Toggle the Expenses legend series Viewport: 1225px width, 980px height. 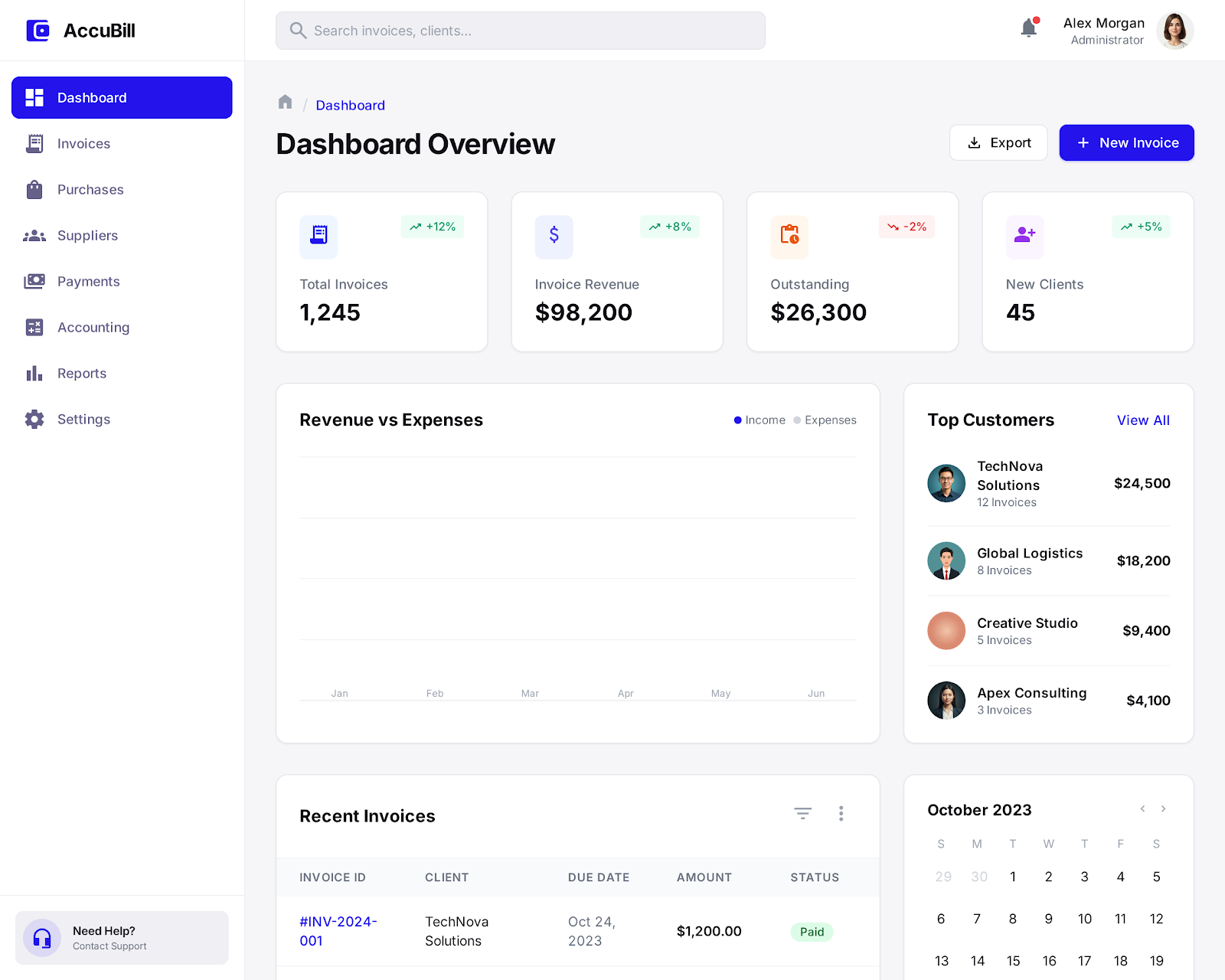coord(825,420)
